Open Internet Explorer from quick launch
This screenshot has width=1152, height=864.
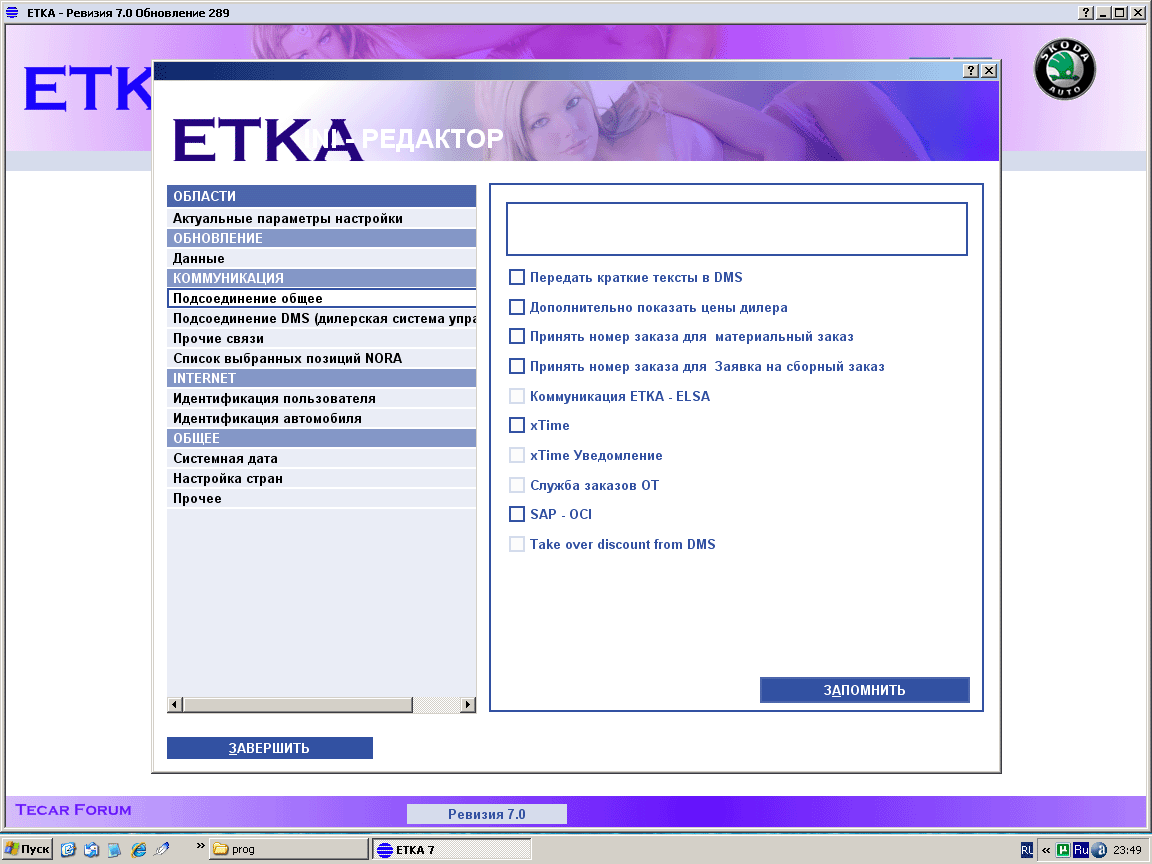138,849
